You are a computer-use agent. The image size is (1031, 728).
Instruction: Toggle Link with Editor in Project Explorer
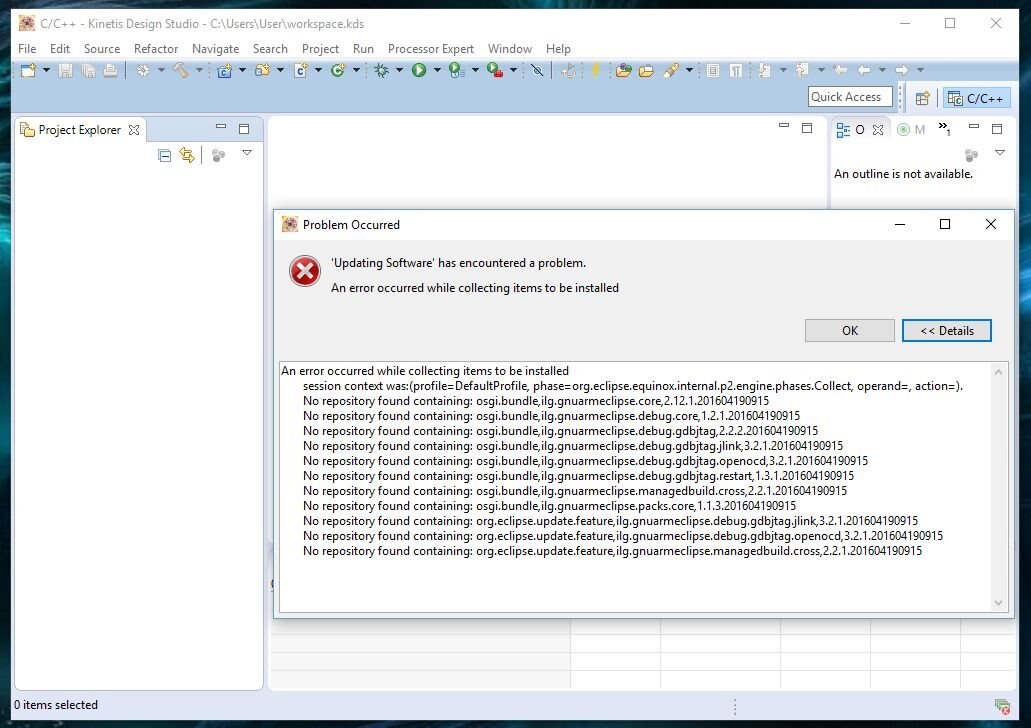tap(187, 155)
